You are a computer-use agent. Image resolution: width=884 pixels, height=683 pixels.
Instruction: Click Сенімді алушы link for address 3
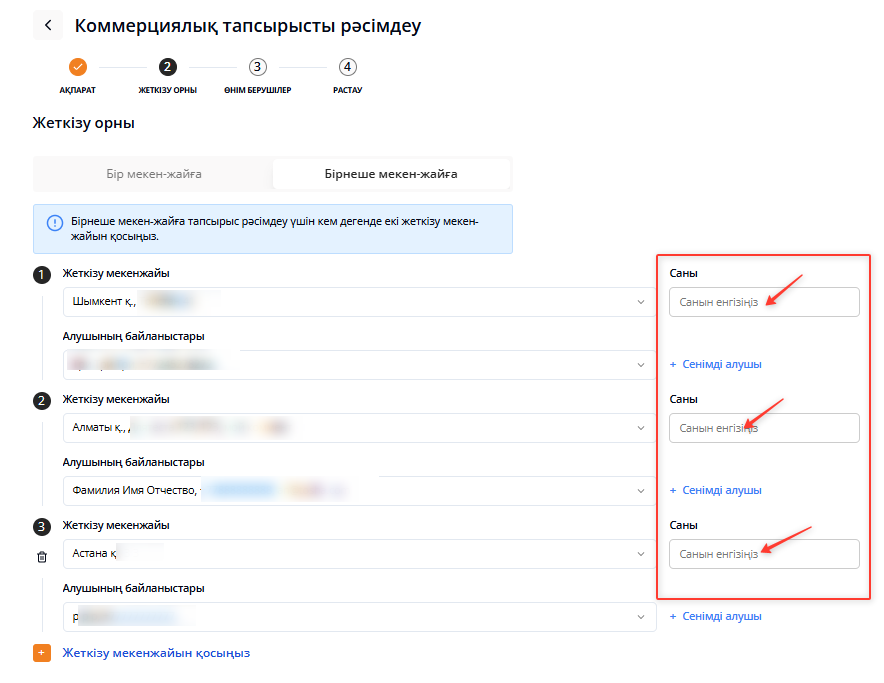point(716,617)
